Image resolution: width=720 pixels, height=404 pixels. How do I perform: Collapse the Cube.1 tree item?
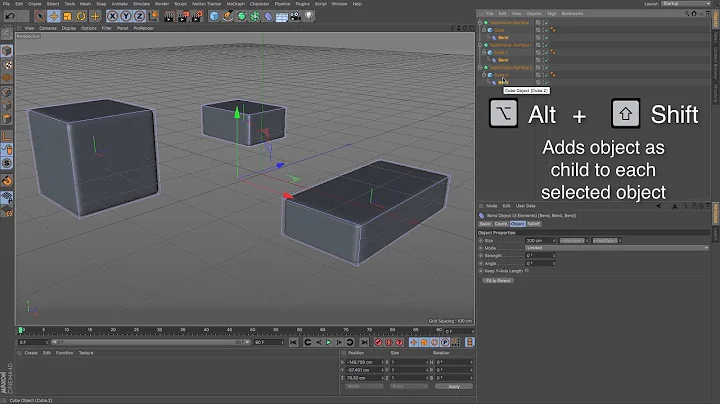[484, 52]
